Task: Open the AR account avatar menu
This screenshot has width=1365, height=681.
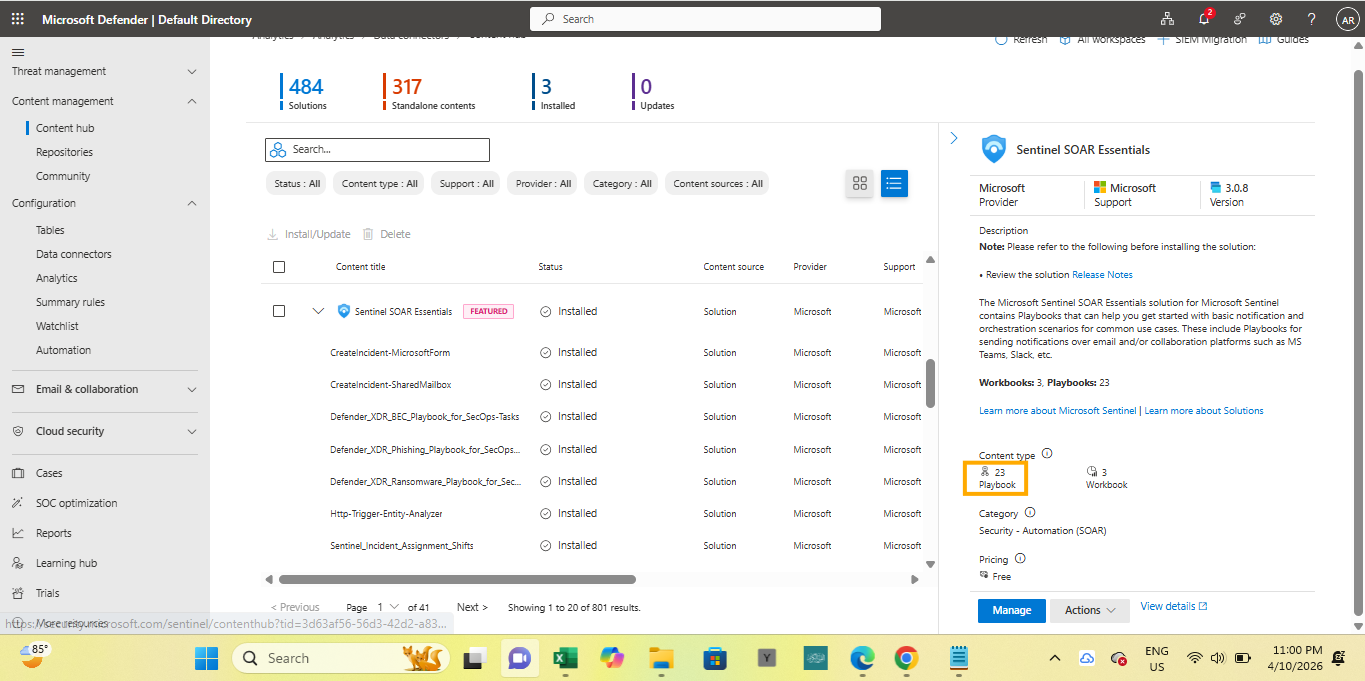Action: pos(1347,19)
